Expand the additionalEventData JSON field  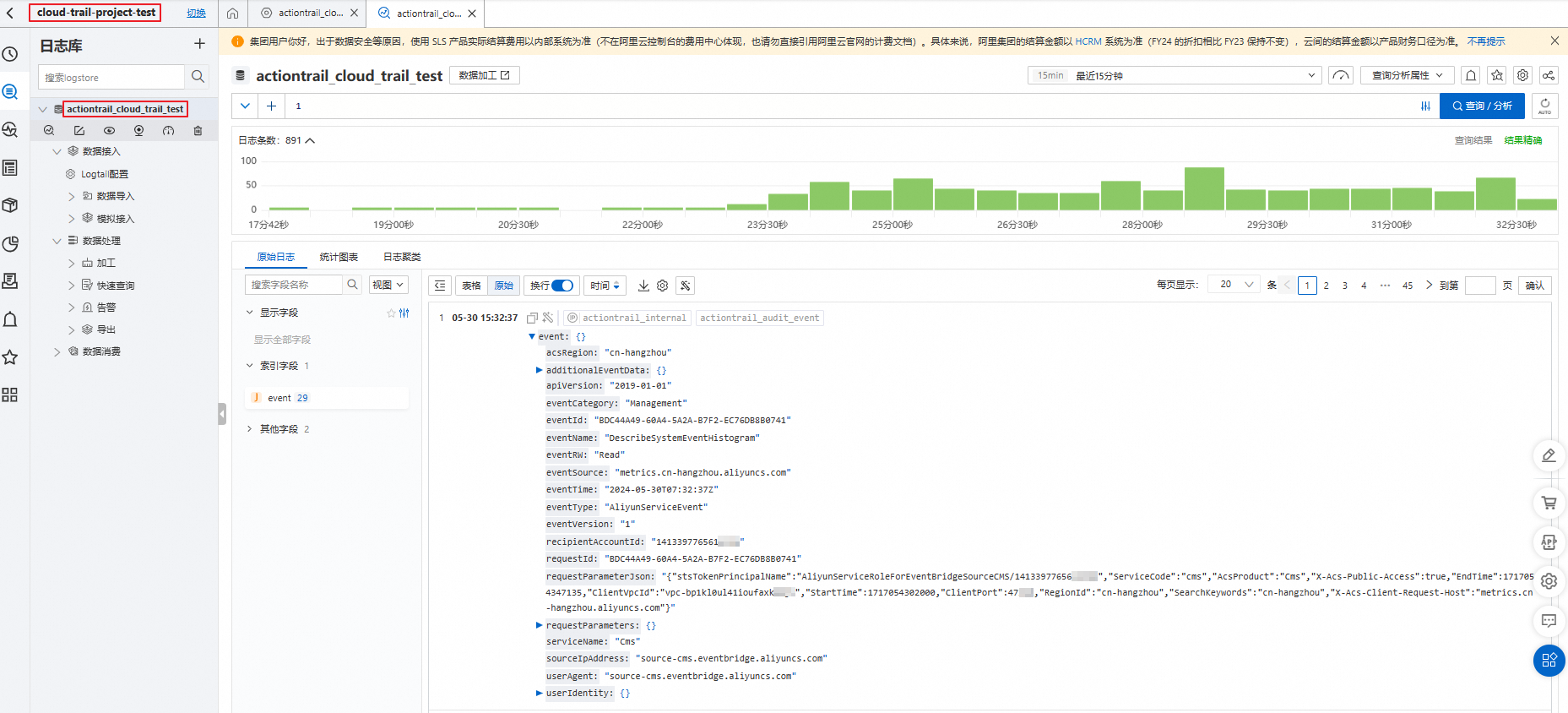539,370
